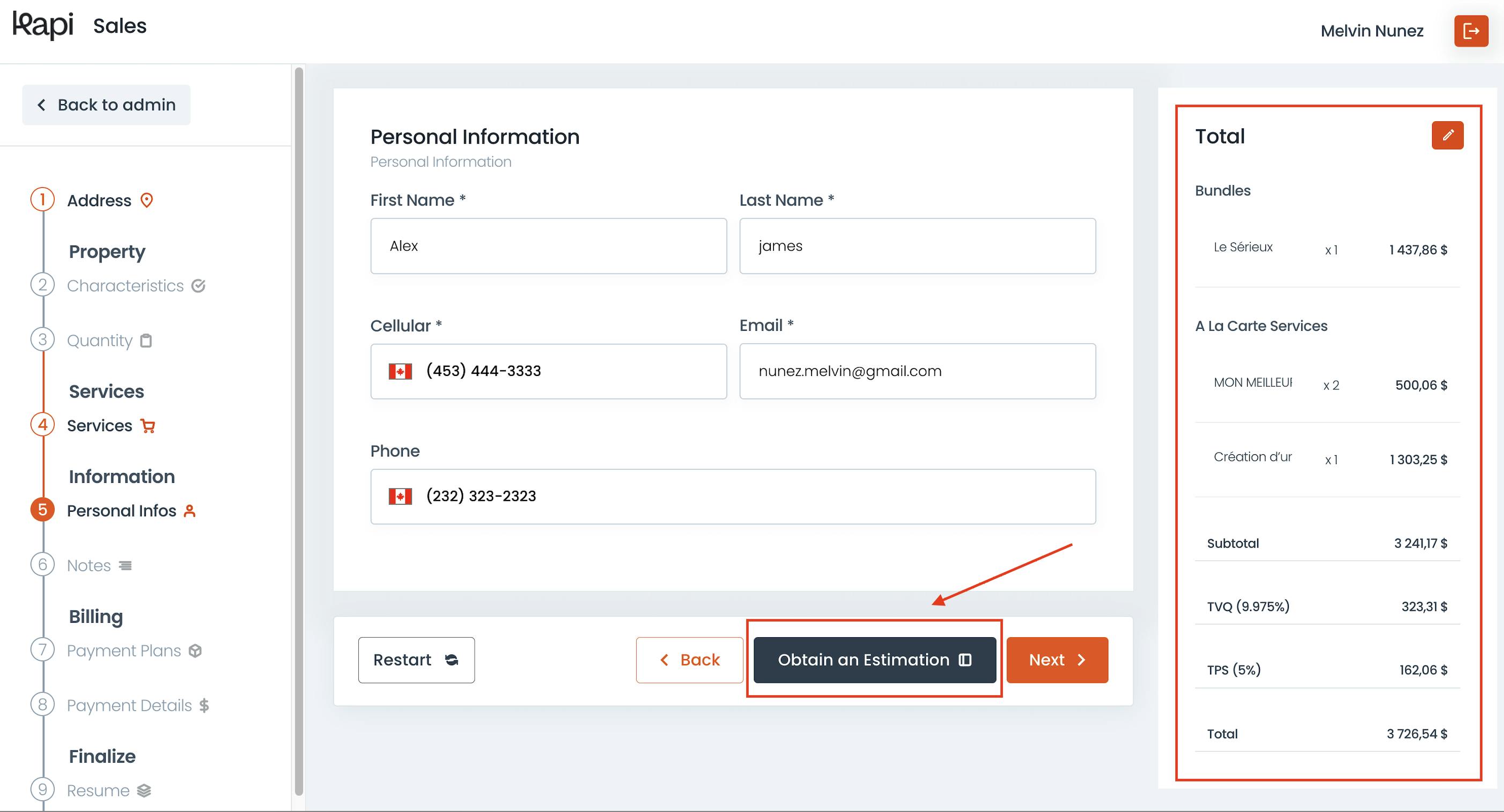Click the Personal Infos person icon
Screen dimensions: 1504x812
(x=189, y=511)
